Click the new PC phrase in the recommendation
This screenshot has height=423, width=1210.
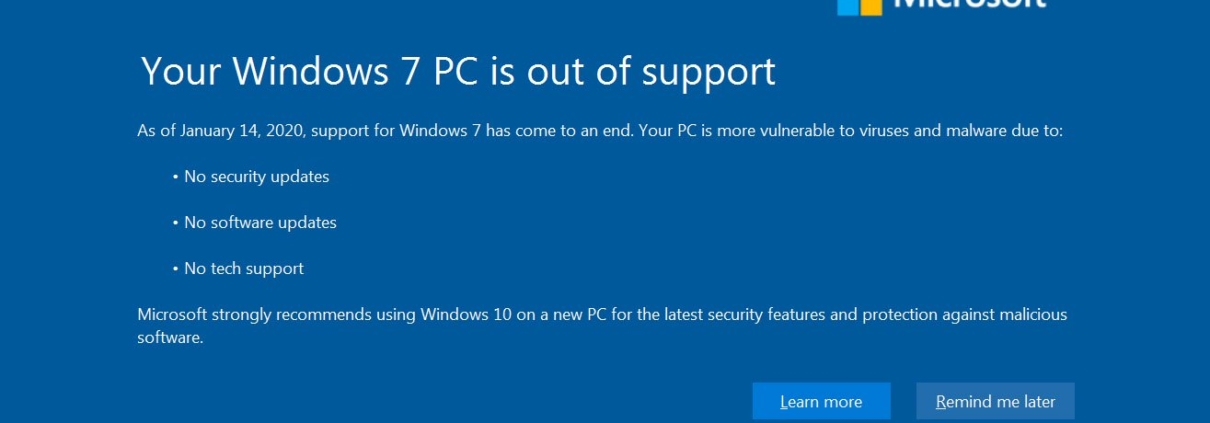[x=580, y=314]
